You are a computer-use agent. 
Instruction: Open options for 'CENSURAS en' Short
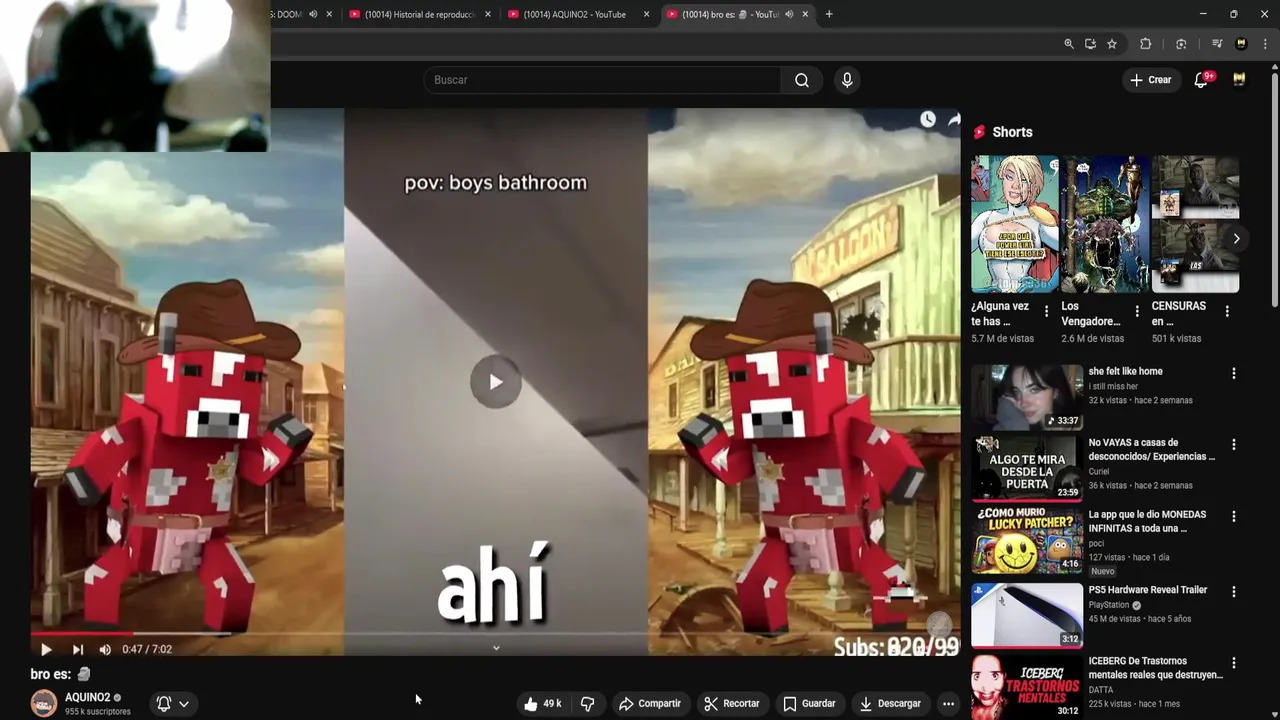(1227, 311)
